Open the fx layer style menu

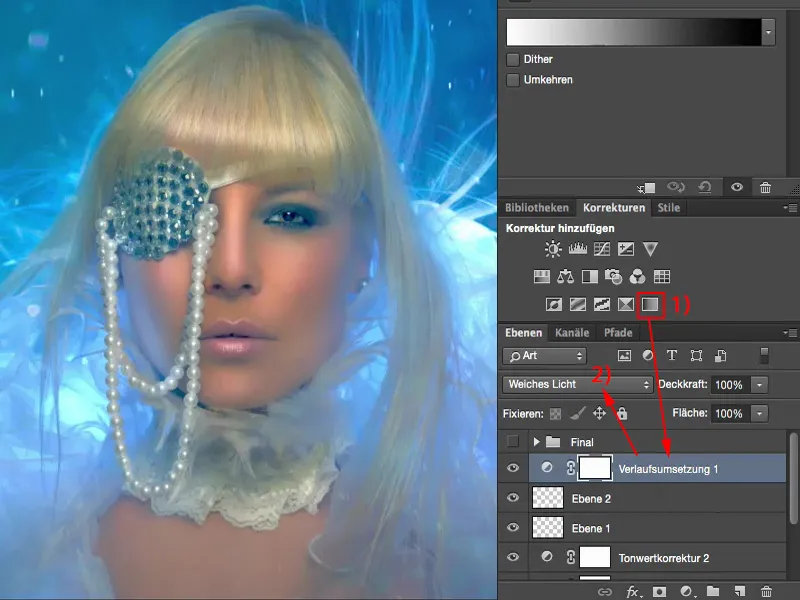tap(633, 592)
